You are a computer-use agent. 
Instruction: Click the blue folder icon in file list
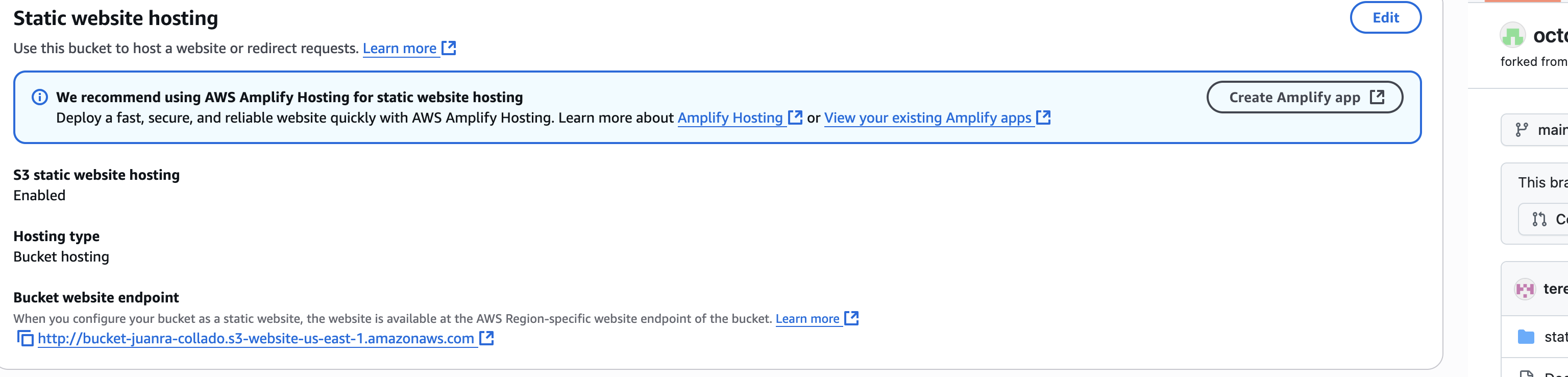pyautogui.click(x=1526, y=337)
